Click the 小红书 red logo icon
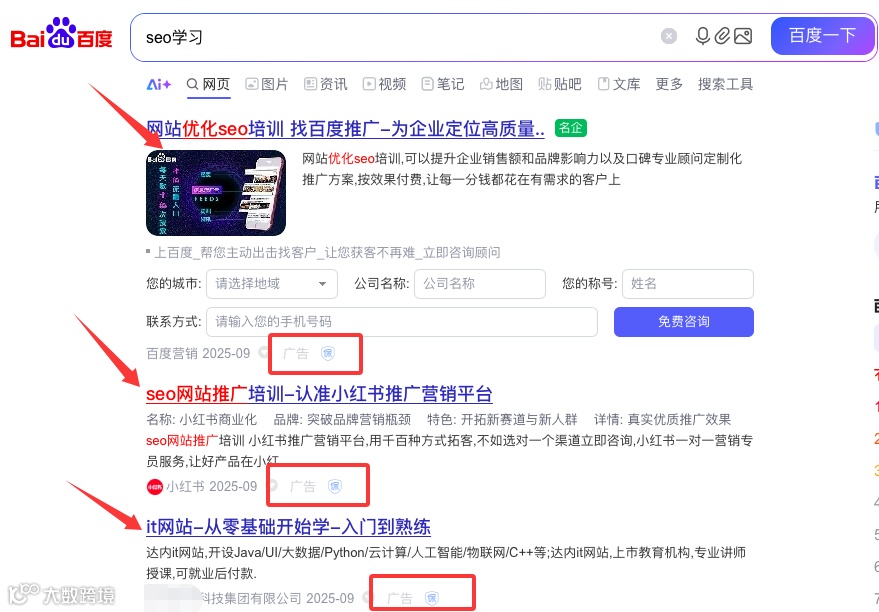The width and height of the screenshot is (879, 612). [155, 486]
